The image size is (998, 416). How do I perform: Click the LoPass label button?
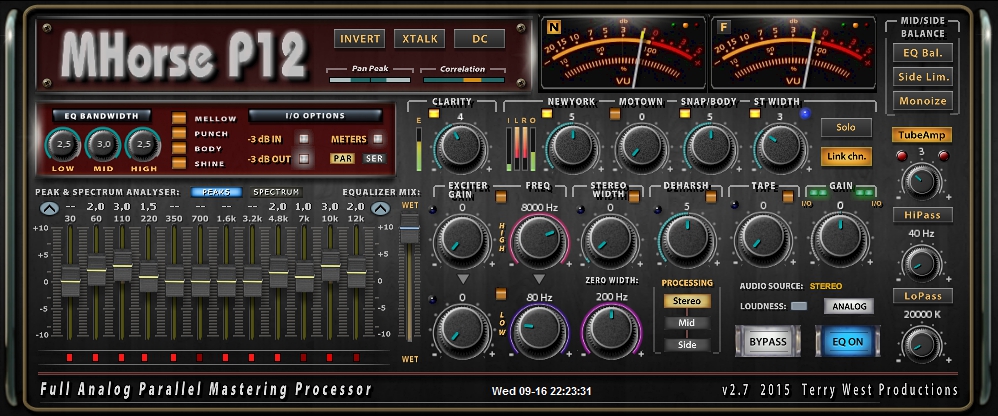click(922, 296)
